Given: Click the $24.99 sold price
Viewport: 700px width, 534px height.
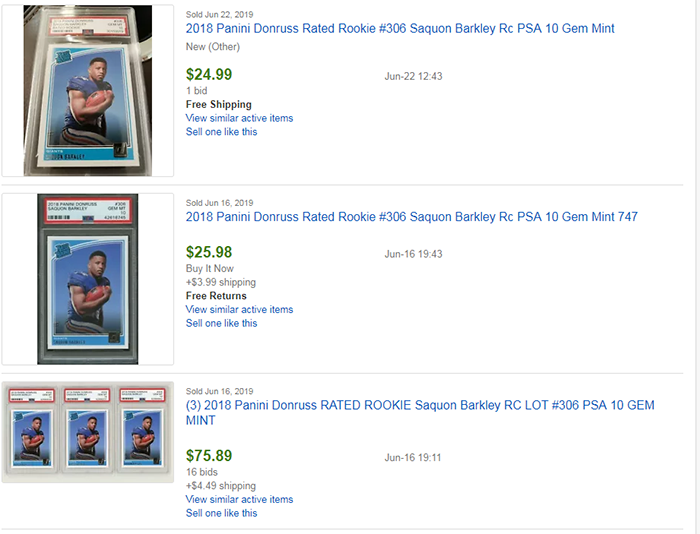Looking at the screenshot, I should (209, 74).
